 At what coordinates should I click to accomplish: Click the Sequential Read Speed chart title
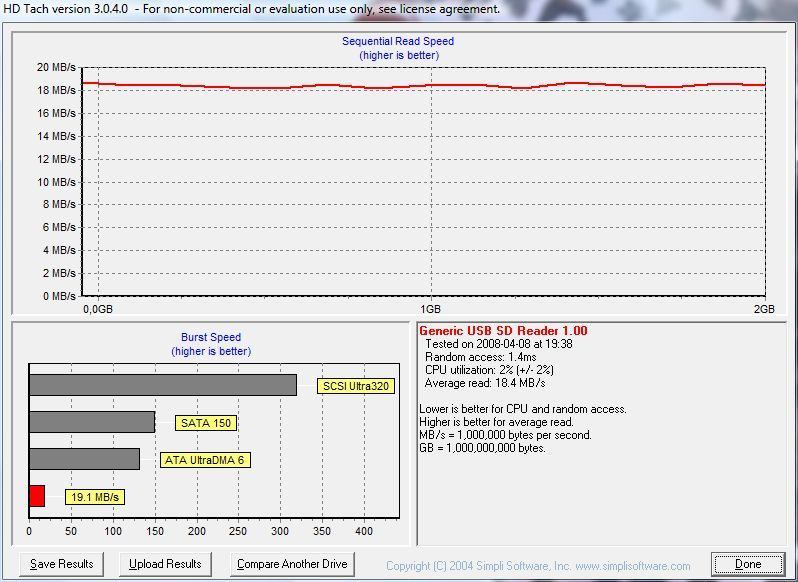point(398,41)
